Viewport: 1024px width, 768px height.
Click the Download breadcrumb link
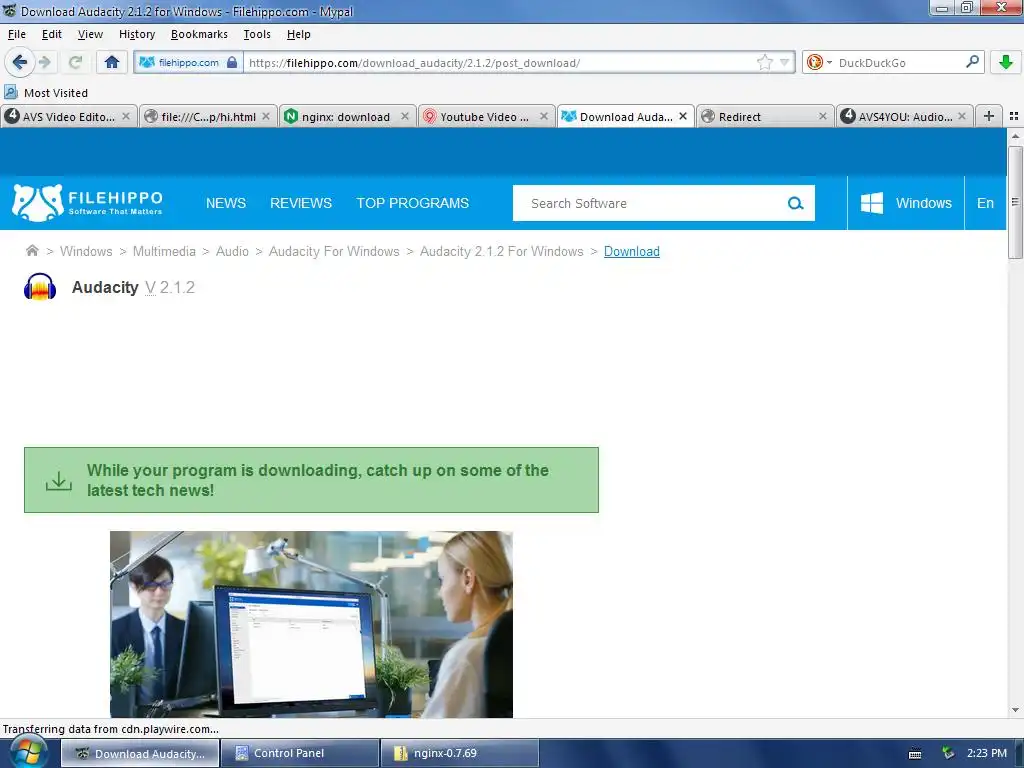pyautogui.click(x=632, y=251)
